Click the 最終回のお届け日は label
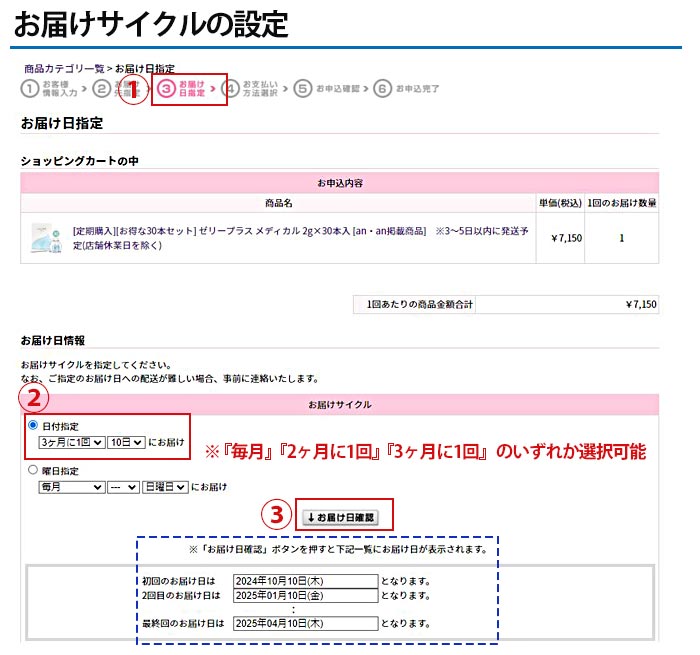The image size is (700, 655). [x=183, y=623]
